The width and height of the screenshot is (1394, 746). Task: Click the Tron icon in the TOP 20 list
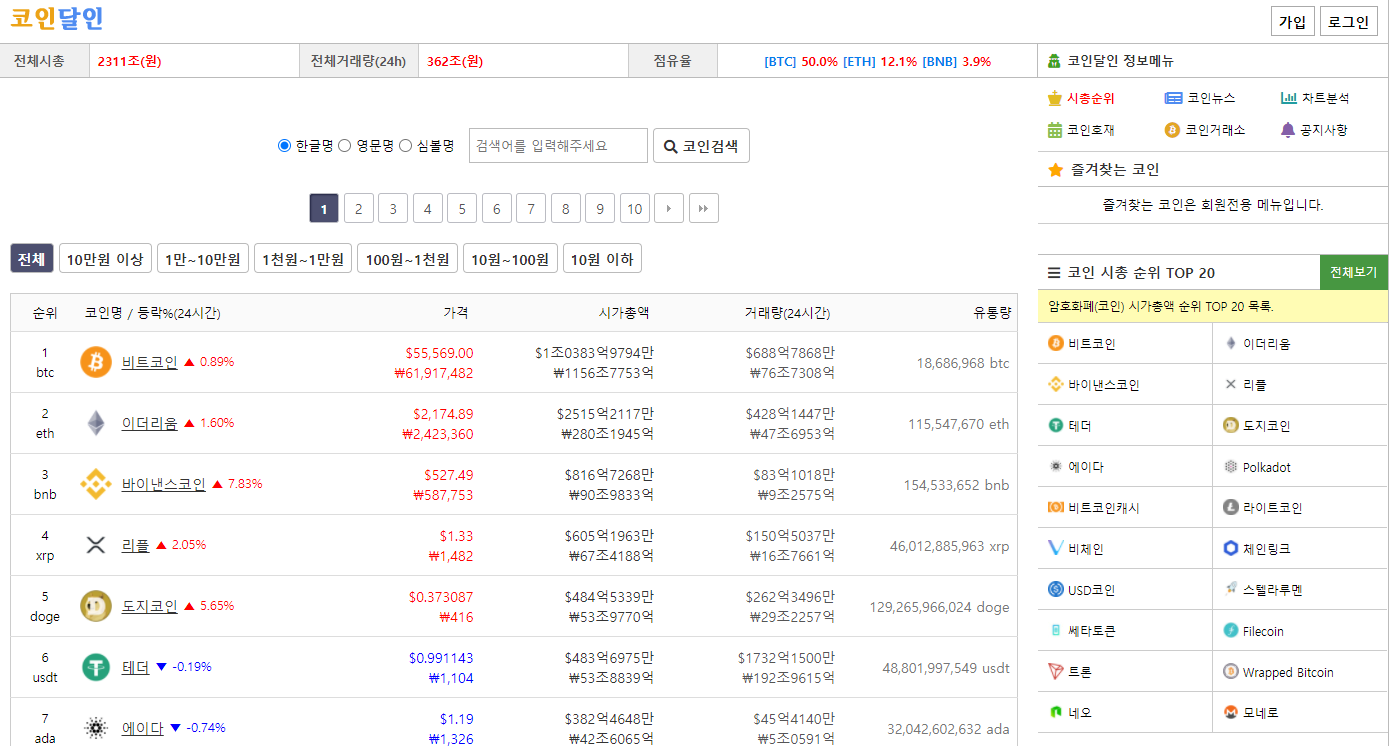(x=1055, y=672)
